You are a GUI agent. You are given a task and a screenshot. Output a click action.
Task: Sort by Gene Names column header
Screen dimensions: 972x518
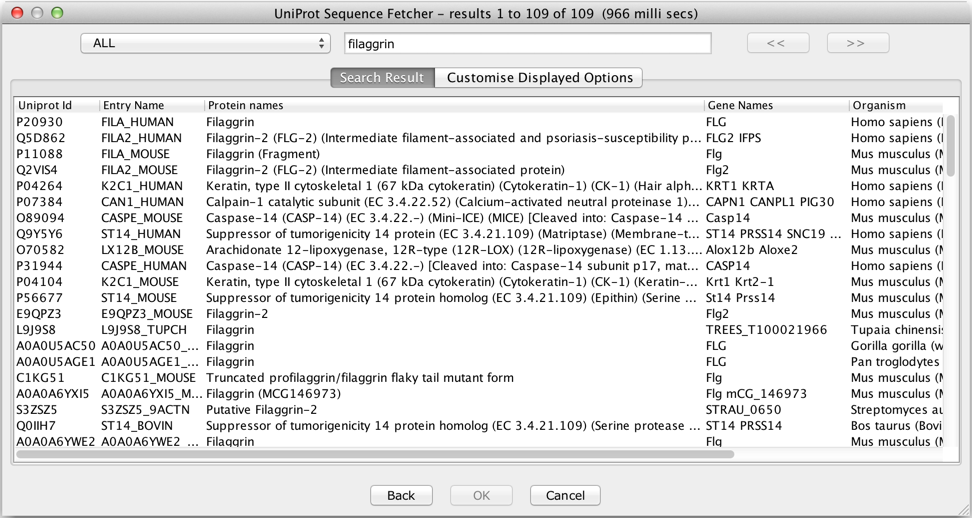(777, 105)
